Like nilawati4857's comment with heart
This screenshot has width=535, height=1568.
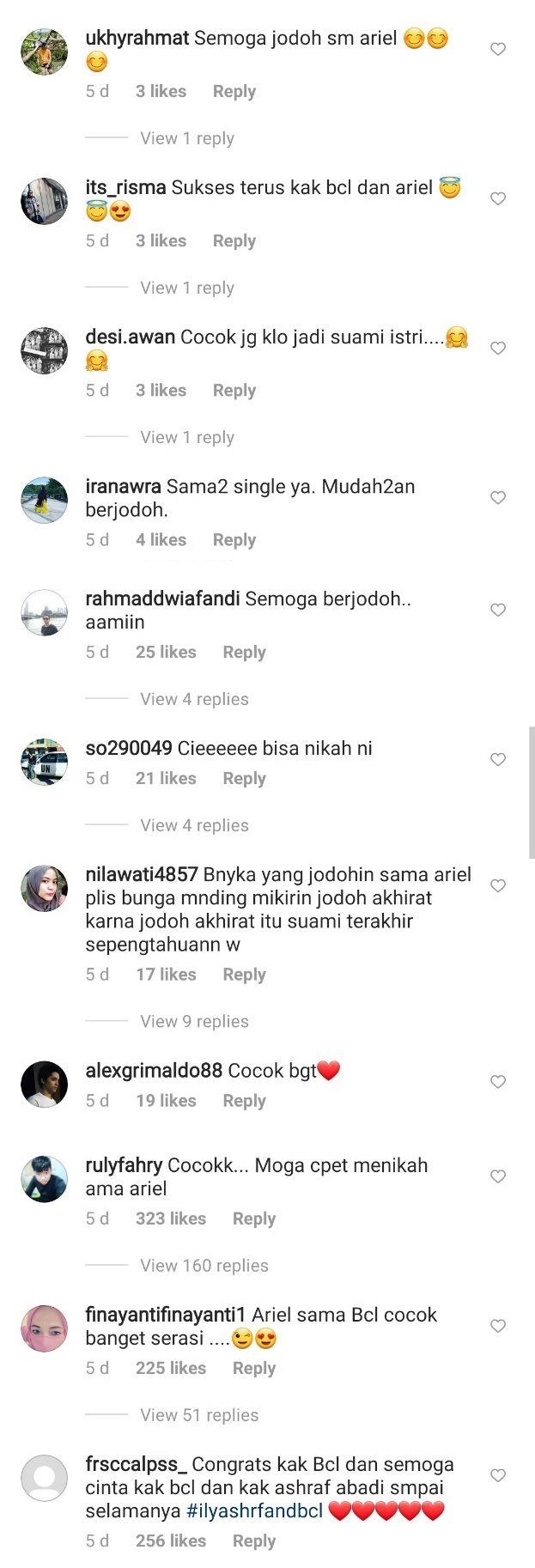pyautogui.click(x=497, y=885)
